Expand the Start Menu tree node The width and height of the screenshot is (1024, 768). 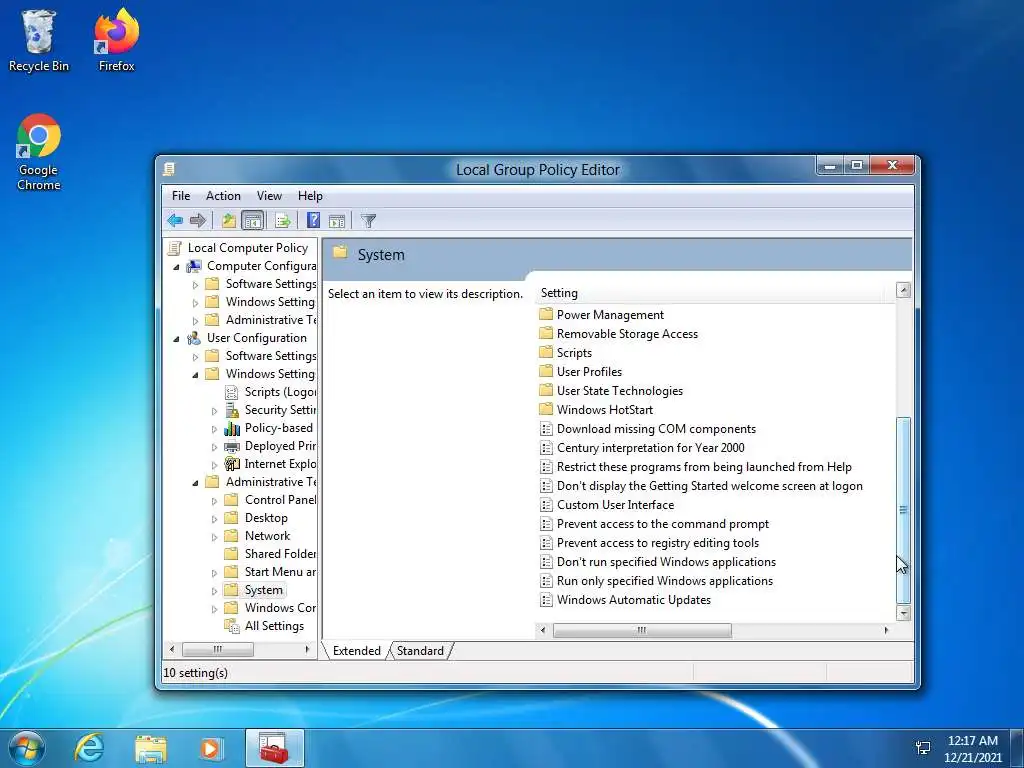(214, 573)
